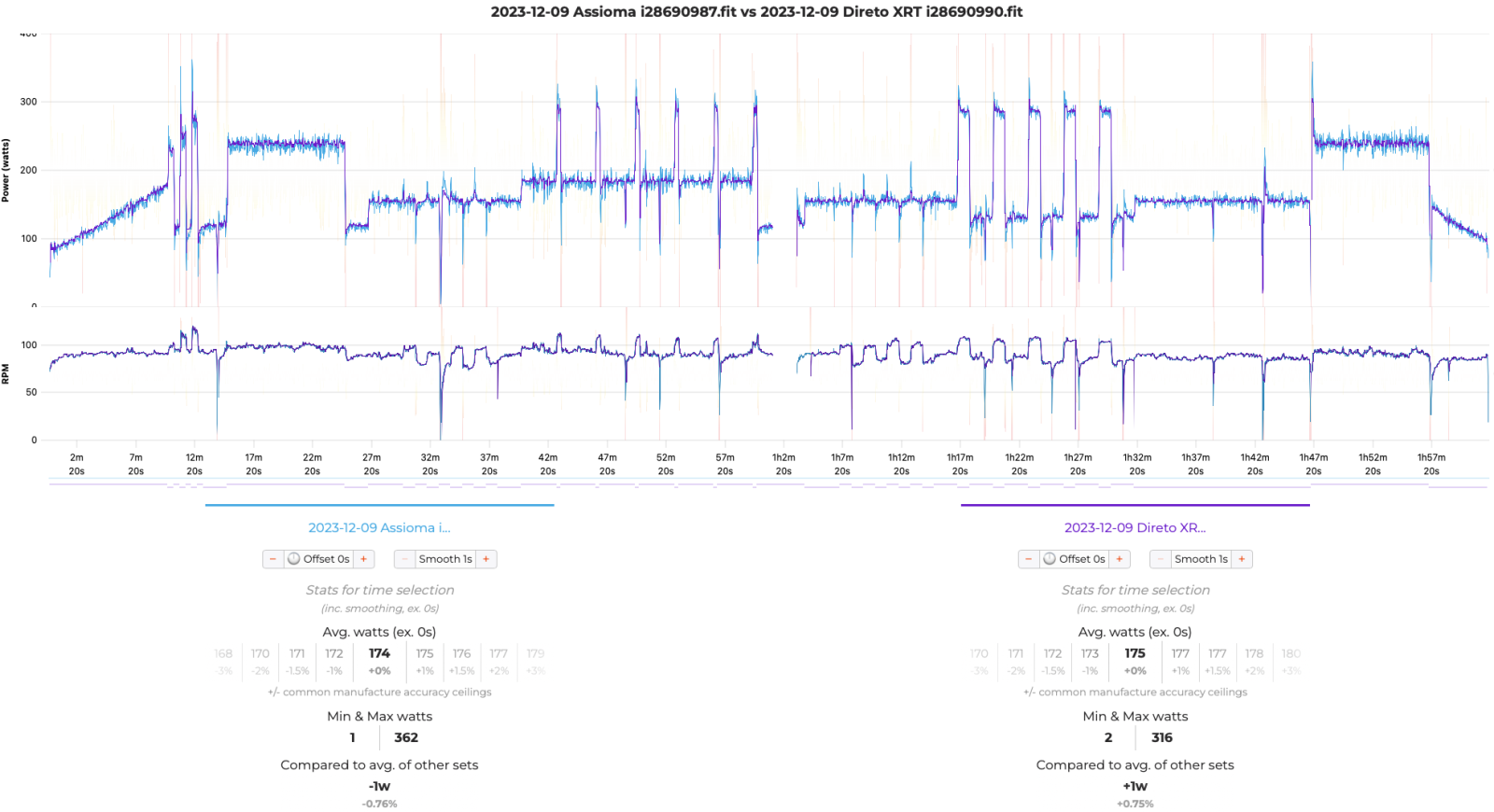Click the clock icon in Assioma Offset
1494x812 pixels.
pos(294,559)
